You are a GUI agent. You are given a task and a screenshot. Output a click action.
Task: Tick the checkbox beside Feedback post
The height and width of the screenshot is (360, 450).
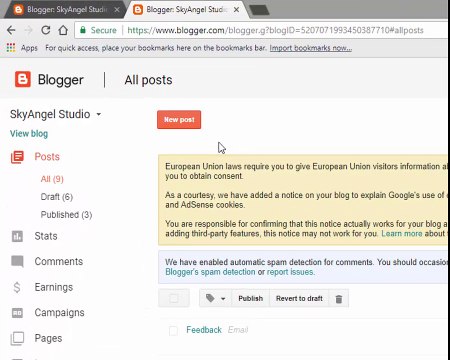173,331
